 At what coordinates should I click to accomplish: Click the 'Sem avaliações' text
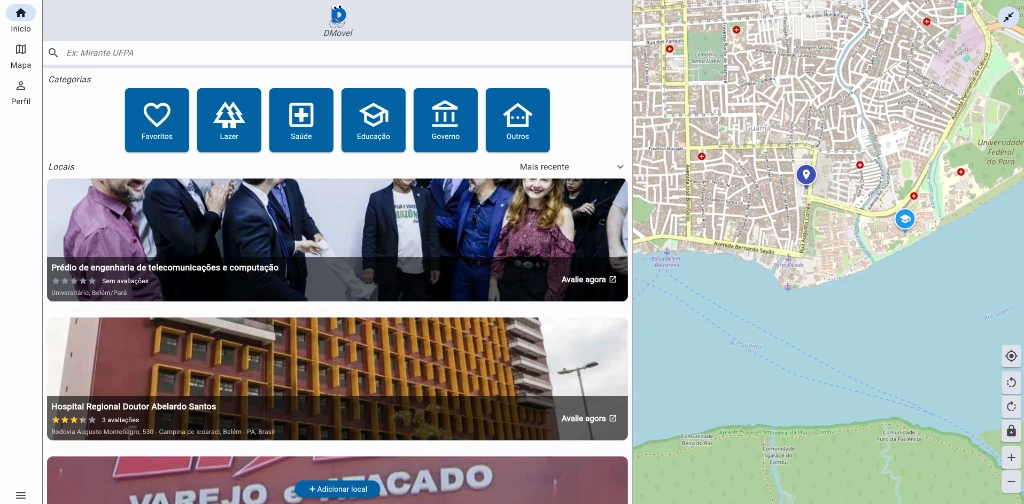pyautogui.click(x=125, y=281)
